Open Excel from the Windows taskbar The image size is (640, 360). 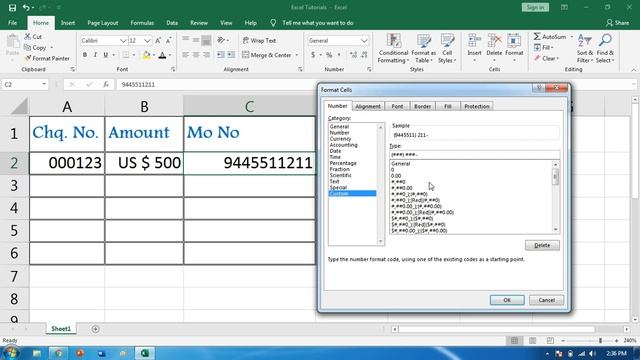pyautogui.click(x=144, y=353)
